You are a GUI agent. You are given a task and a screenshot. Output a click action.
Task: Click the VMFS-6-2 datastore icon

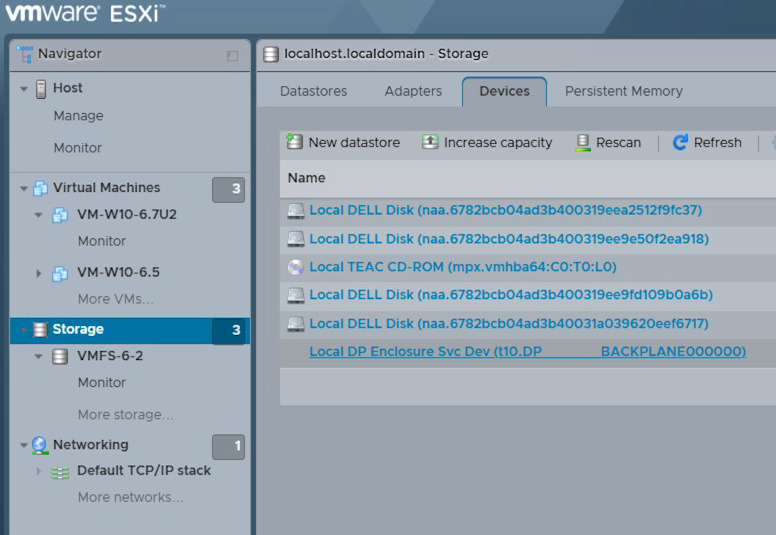coord(60,356)
